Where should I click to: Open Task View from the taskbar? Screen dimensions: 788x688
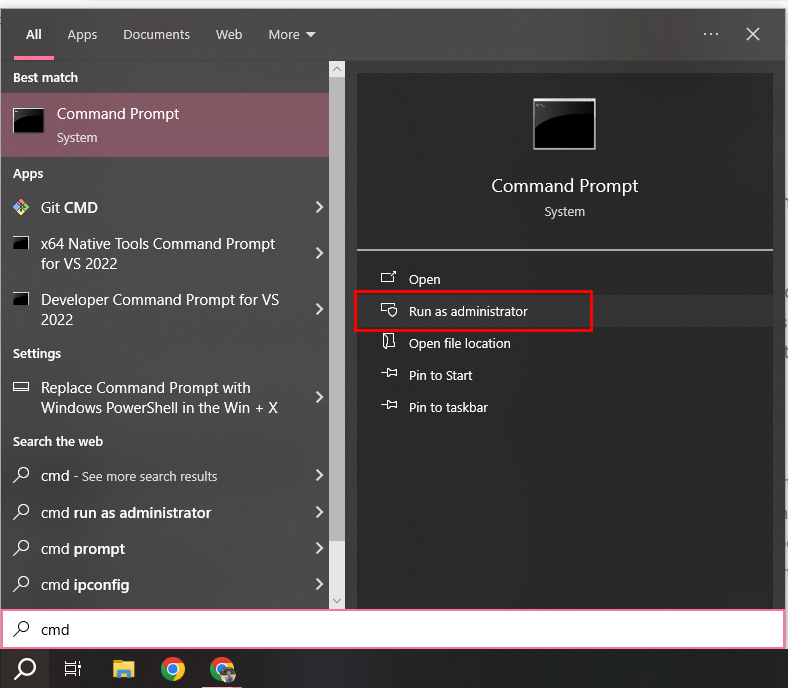(x=73, y=669)
